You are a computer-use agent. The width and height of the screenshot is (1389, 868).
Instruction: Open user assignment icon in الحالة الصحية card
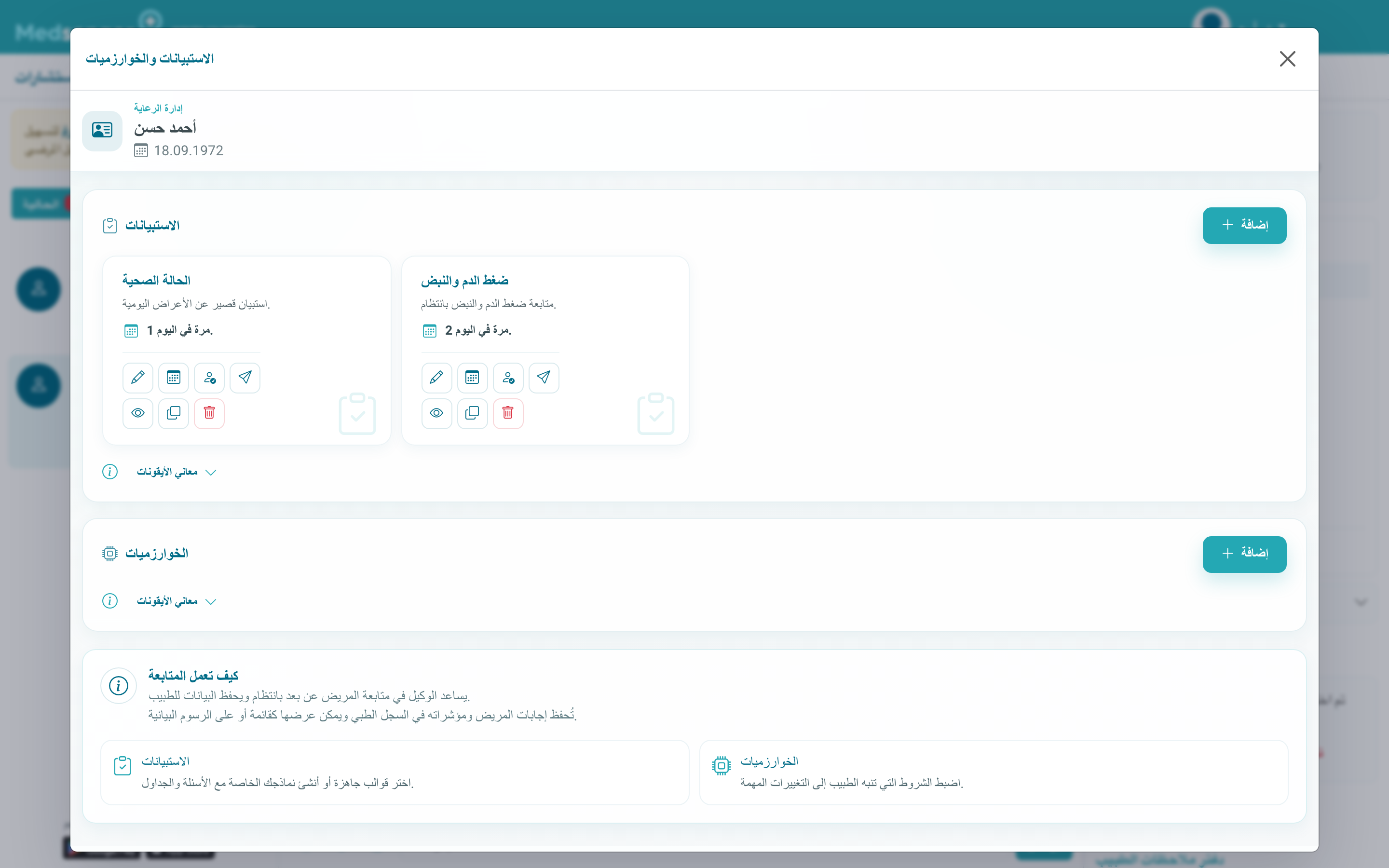pos(209,377)
